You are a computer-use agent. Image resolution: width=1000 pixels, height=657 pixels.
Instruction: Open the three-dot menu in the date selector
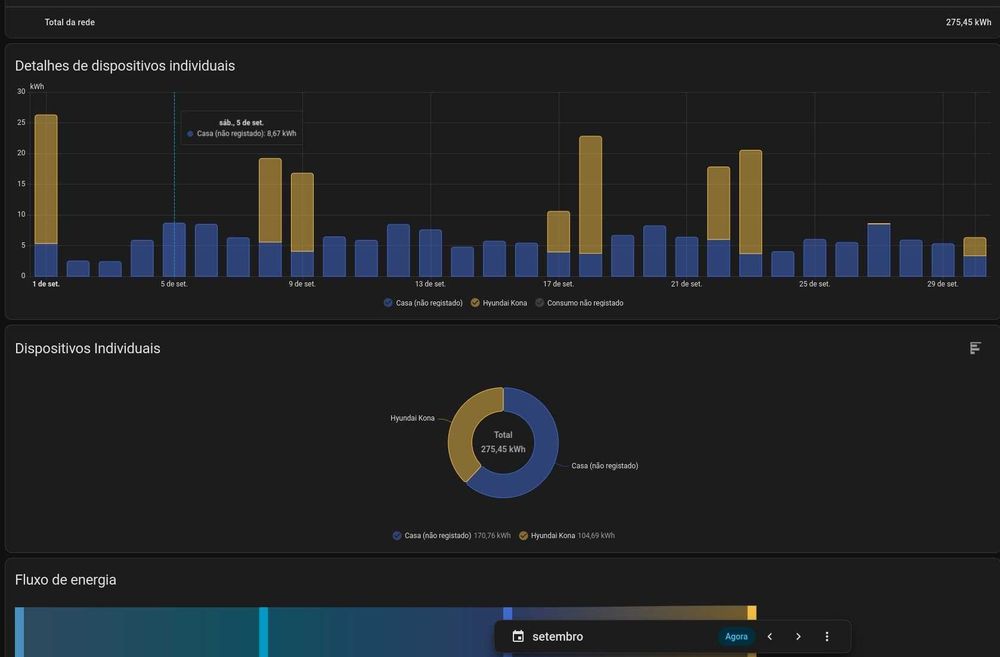(x=827, y=637)
